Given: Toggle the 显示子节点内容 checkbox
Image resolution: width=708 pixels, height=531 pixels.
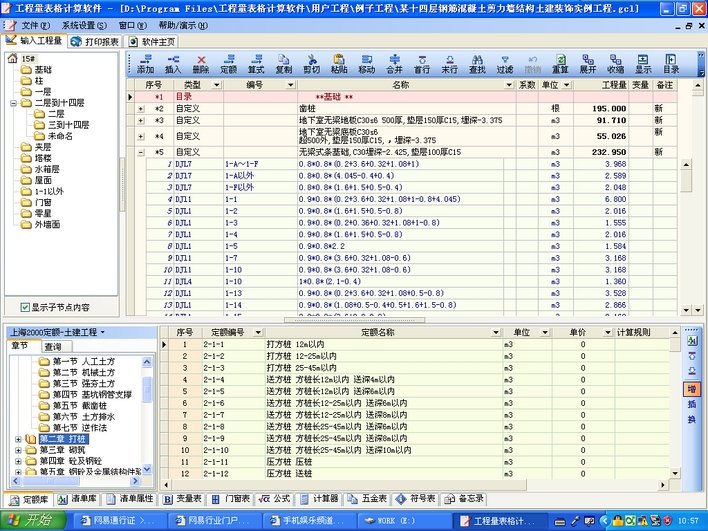Looking at the screenshot, I should [x=25, y=307].
